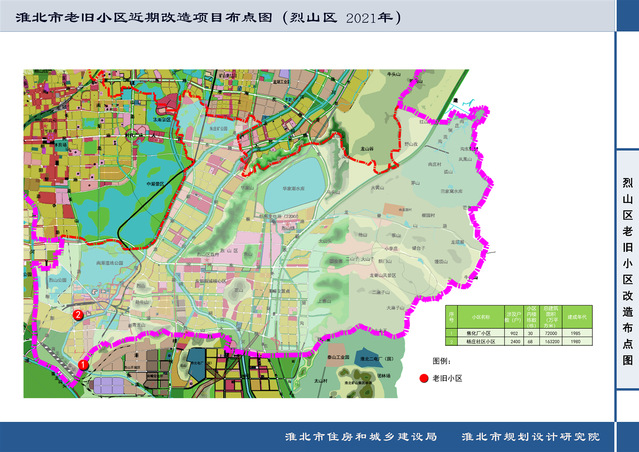Click the 涉及户数 table column header
Screen dimensions: 639x452
(514, 316)
